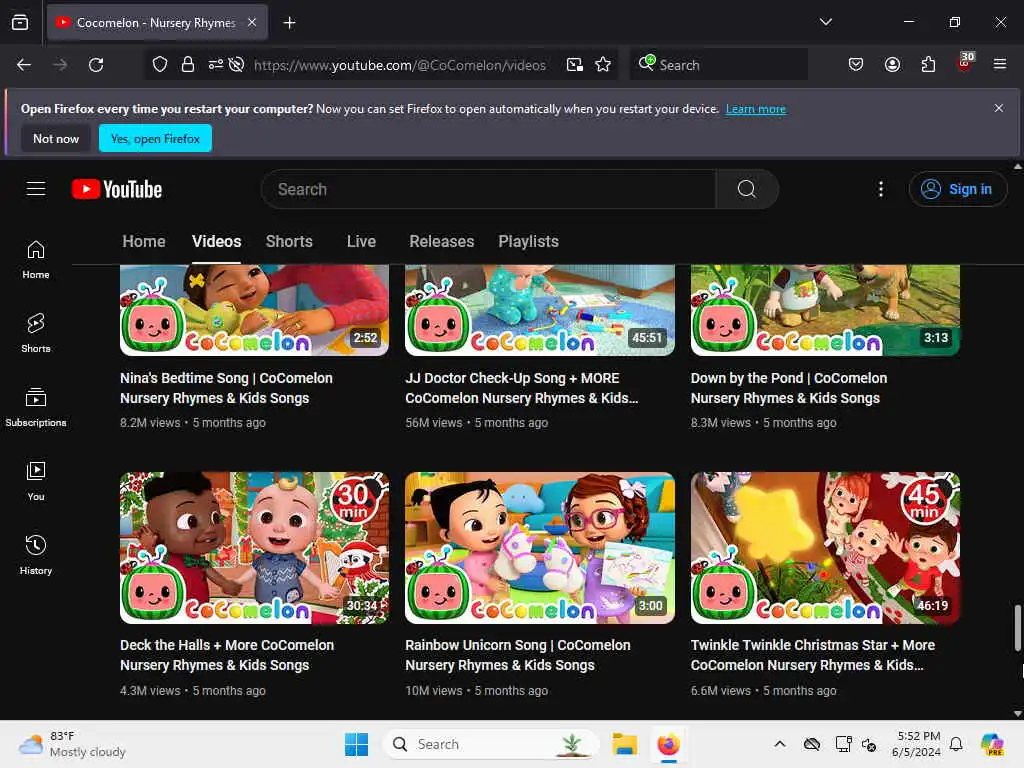Reload the page in Firefox
The width and height of the screenshot is (1024, 768).
coord(96,65)
